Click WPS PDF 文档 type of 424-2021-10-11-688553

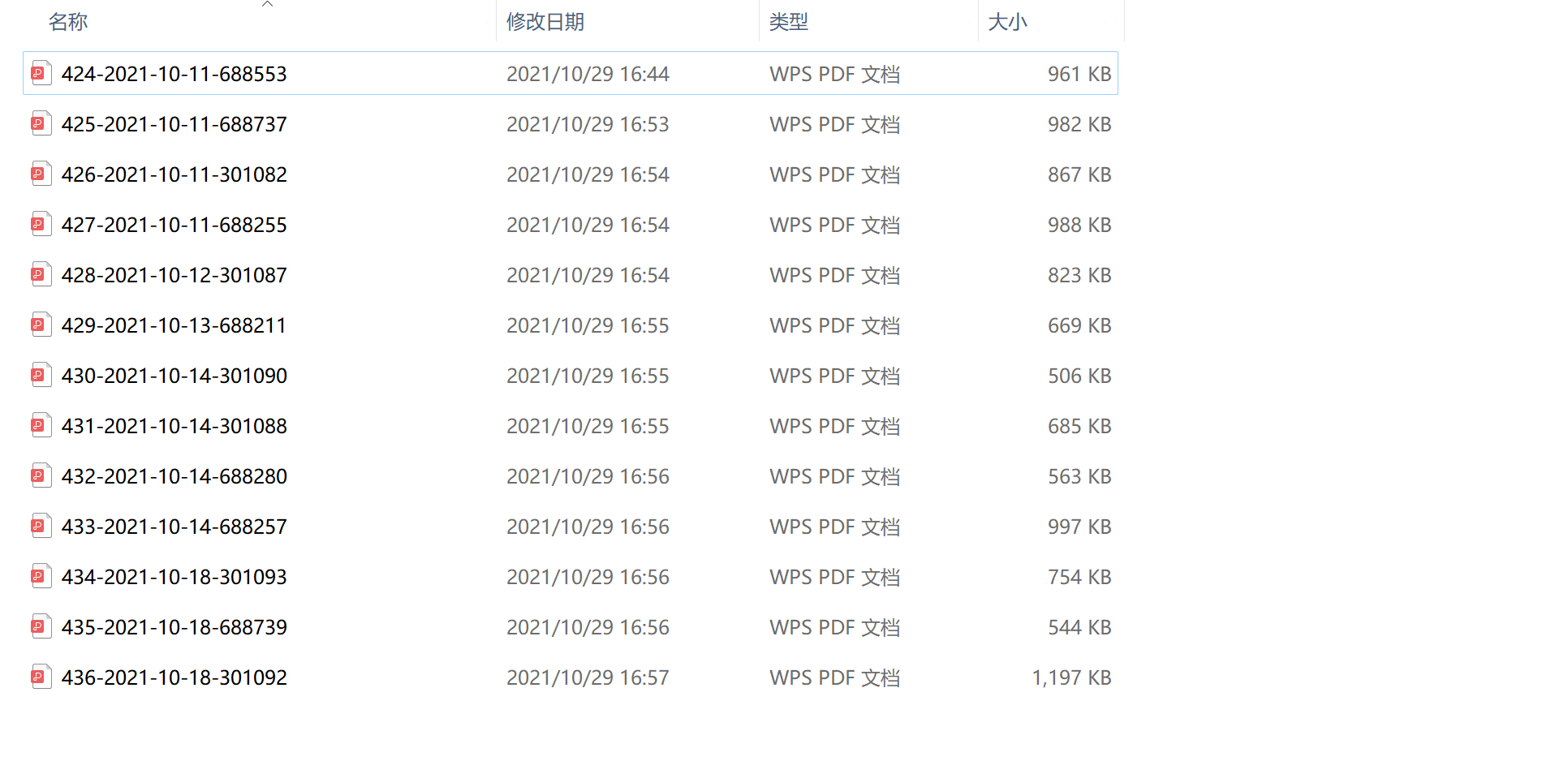pyautogui.click(x=834, y=74)
